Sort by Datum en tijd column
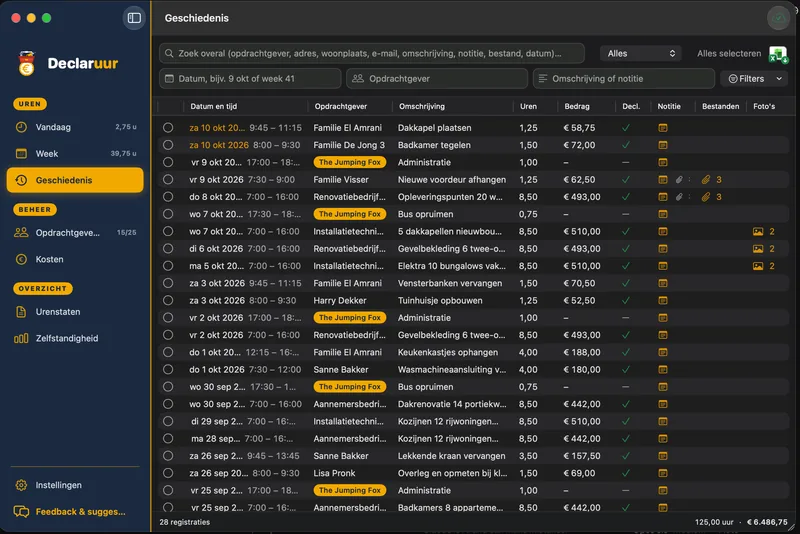Screen dimensions: 800x534 point(214,107)
